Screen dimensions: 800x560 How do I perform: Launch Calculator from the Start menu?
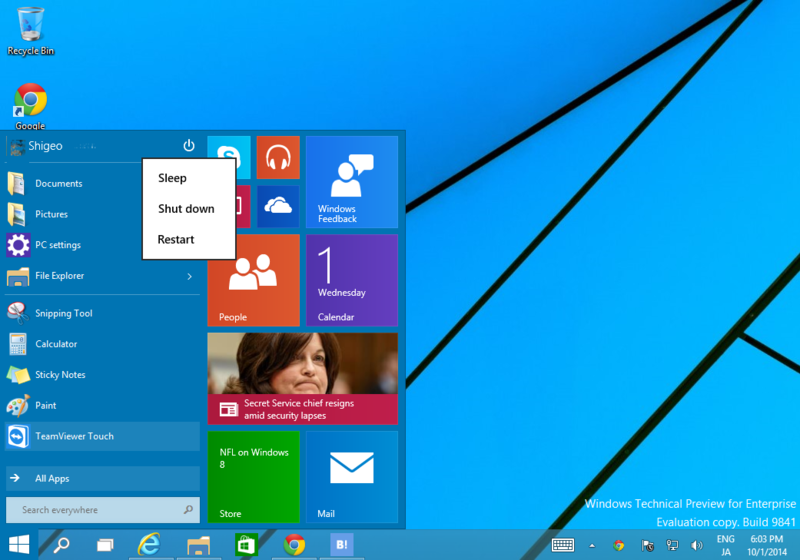point(102,344)
